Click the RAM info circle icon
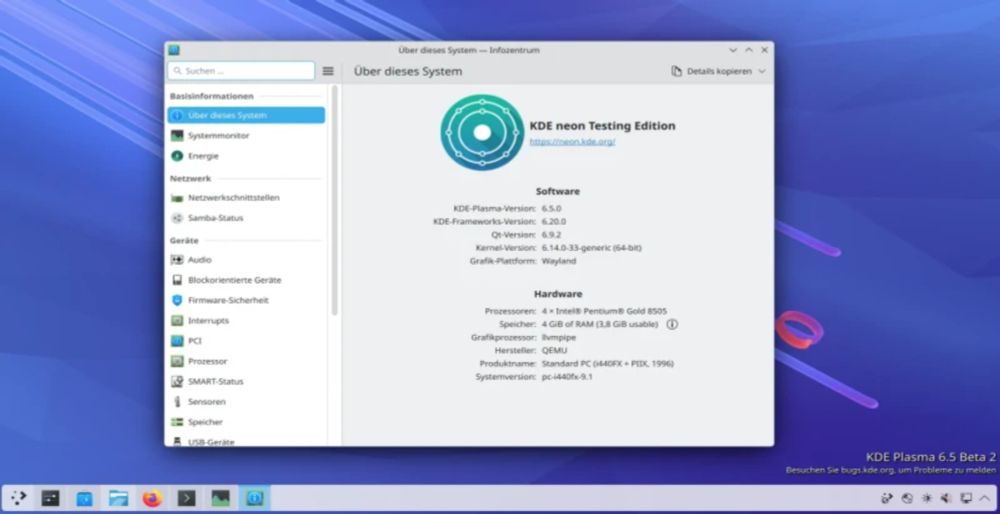The height and width of the screenshot is (514, 1000). point(672,325)
